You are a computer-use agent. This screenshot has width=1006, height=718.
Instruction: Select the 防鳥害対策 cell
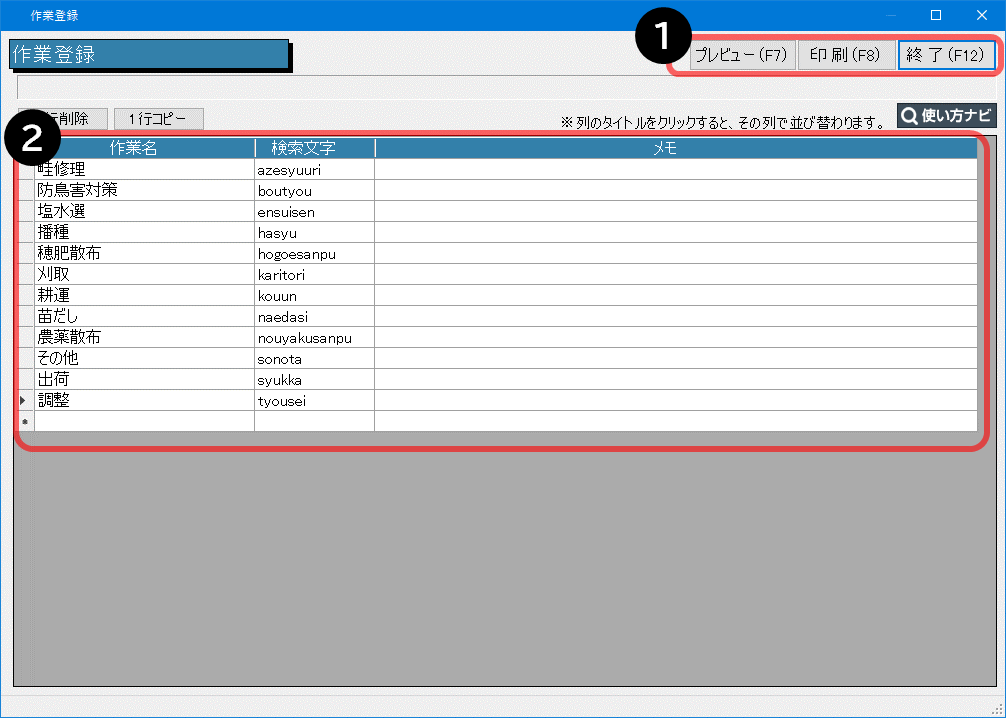point(144,191)
